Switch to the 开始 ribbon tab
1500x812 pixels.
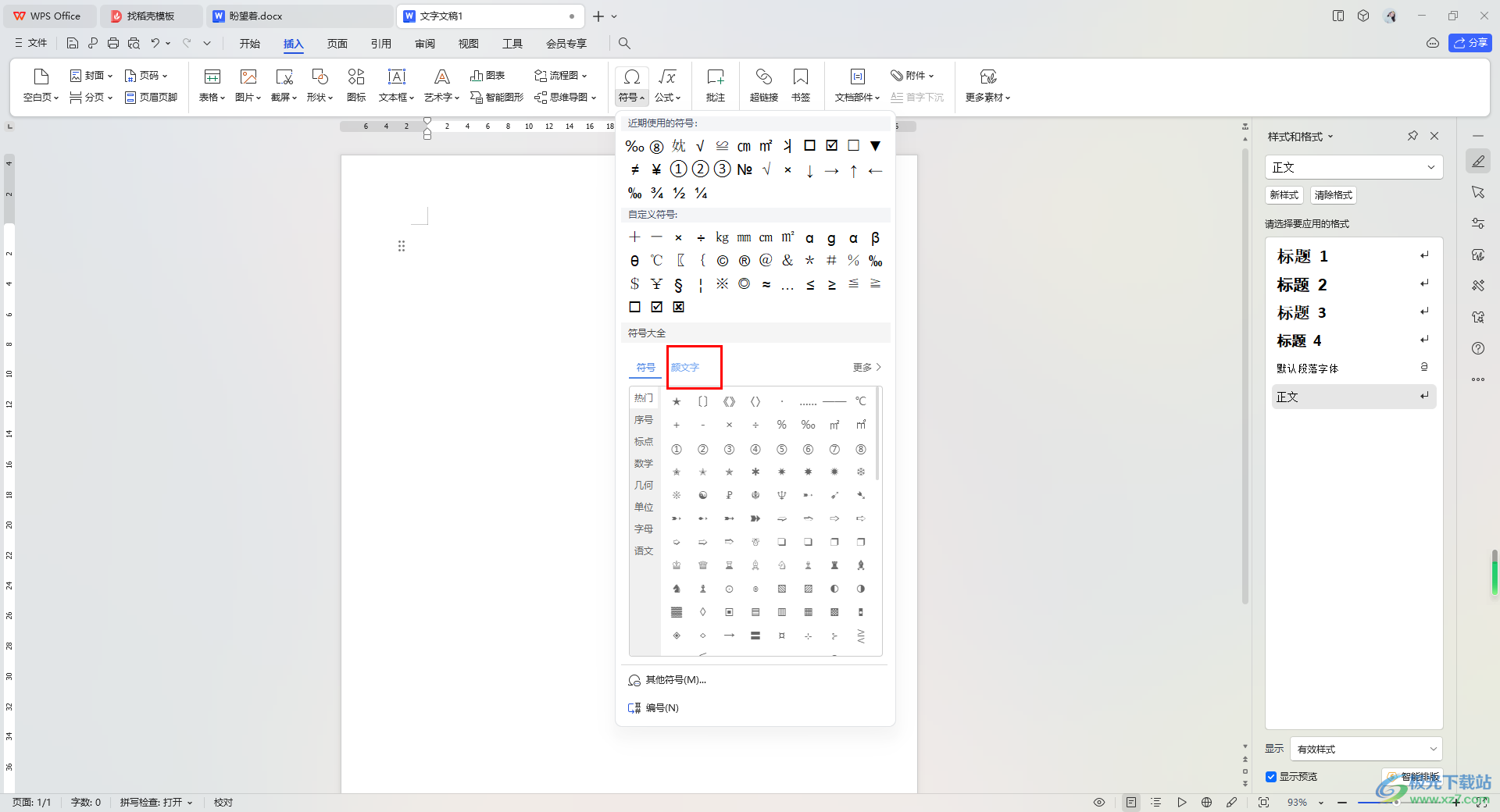pos(250,44)
